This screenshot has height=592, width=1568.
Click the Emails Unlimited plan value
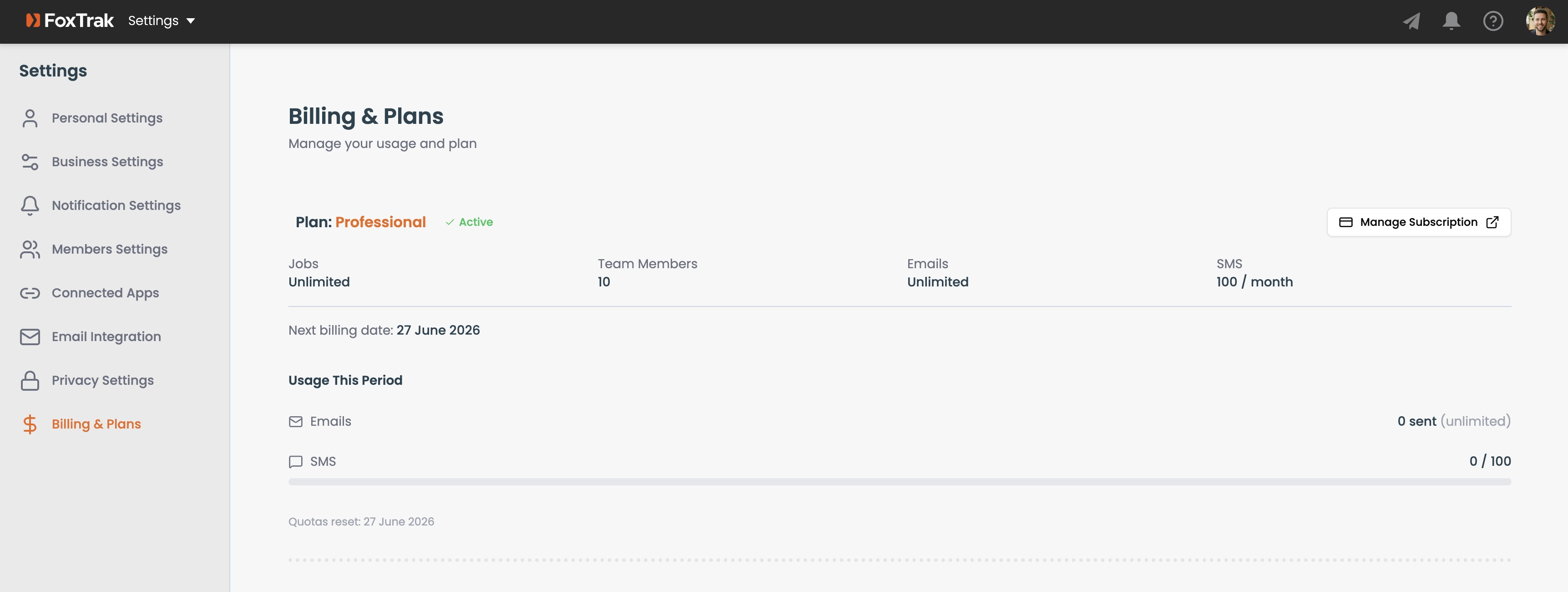[938, 282]
